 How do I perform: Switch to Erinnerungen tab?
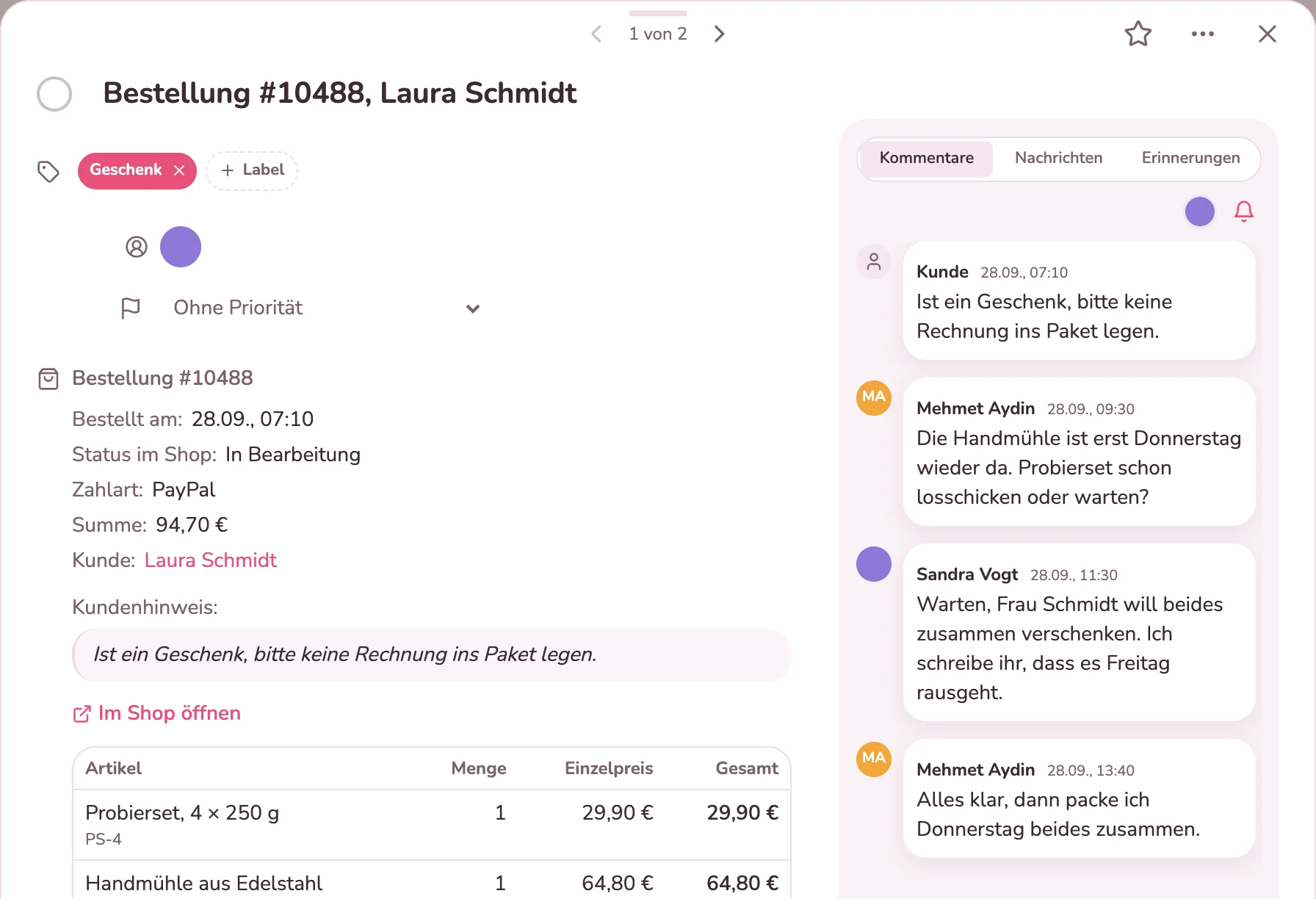tap(1191, 158)
